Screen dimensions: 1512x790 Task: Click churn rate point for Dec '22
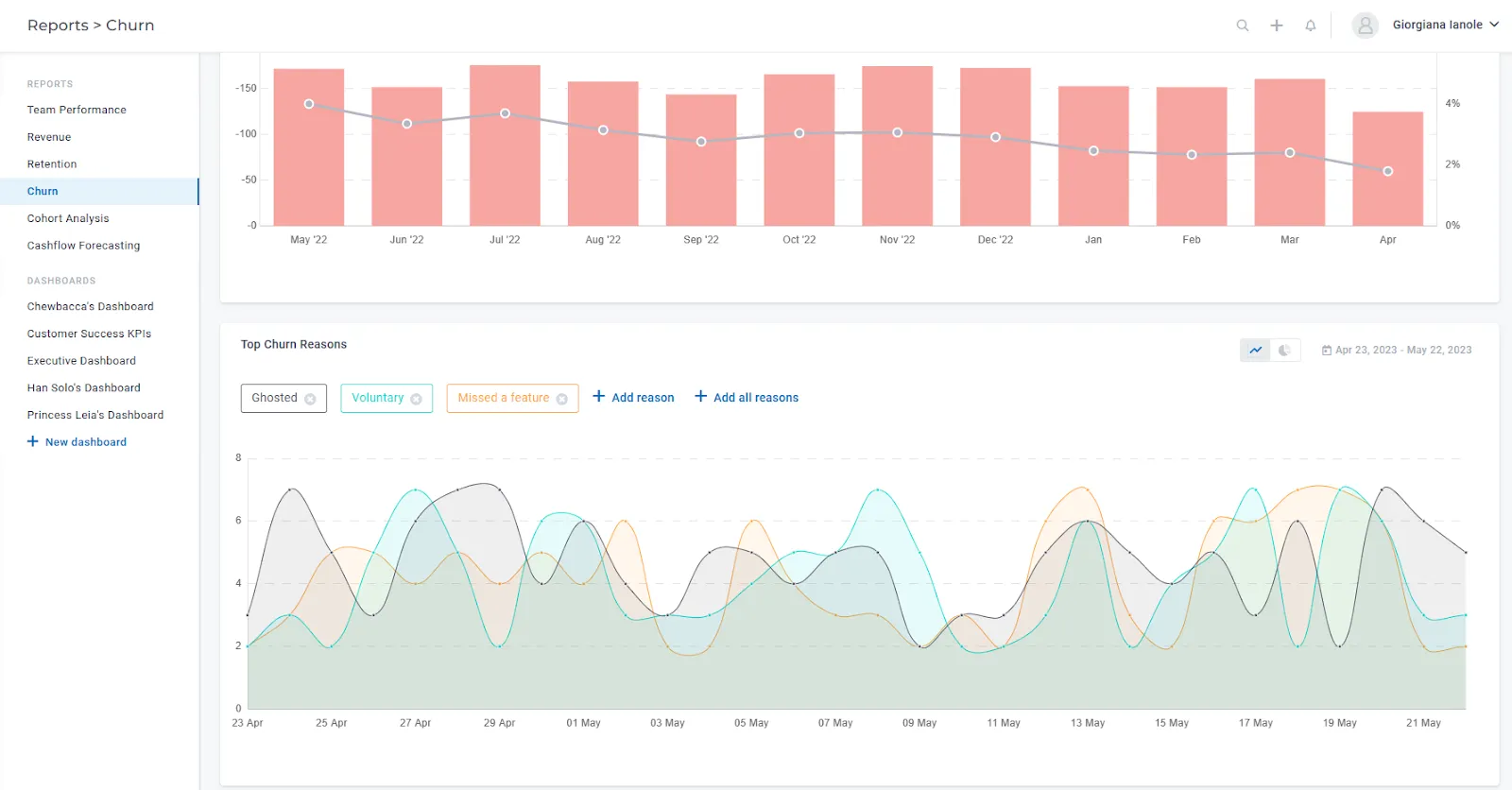click(995, 137)
